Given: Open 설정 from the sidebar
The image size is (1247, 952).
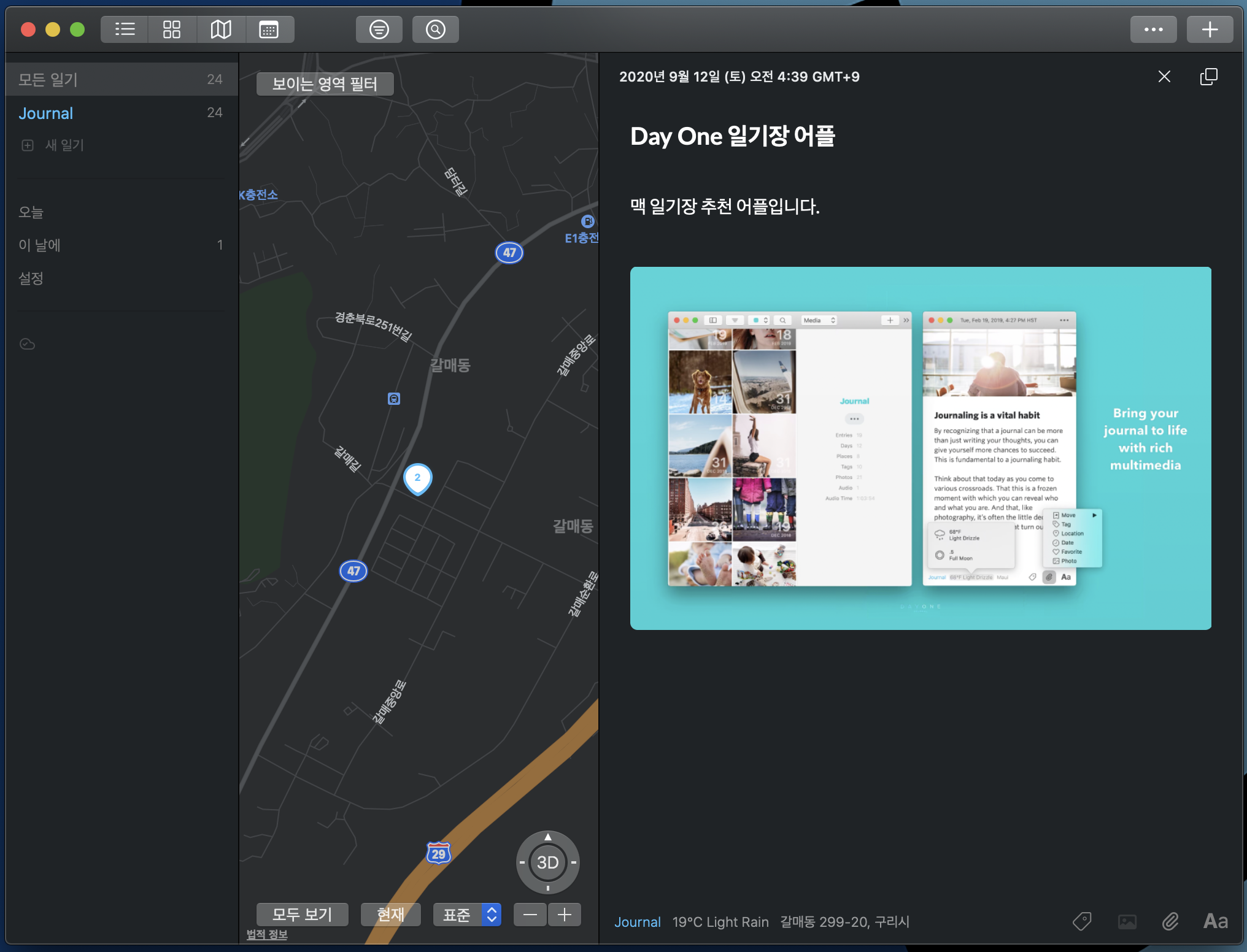Looking at the screenshot, I should tap(31, 278).
